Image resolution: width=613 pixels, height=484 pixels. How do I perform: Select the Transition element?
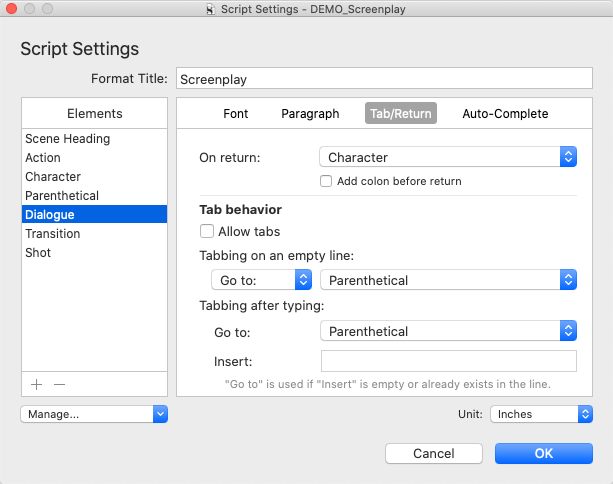point(52,234)
